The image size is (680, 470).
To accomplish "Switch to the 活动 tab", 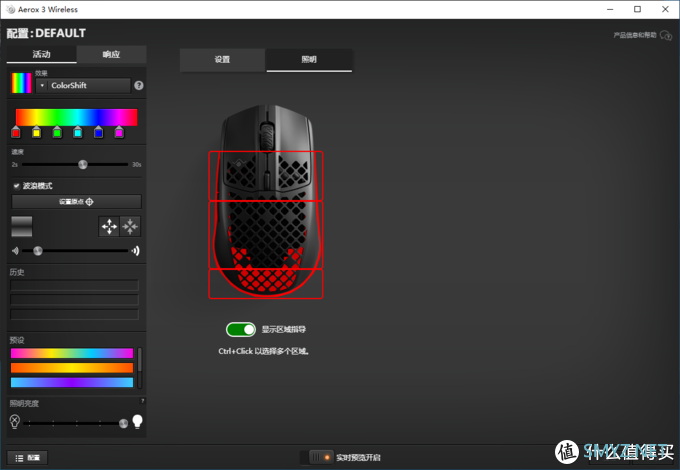I will [x=42, y=54].
